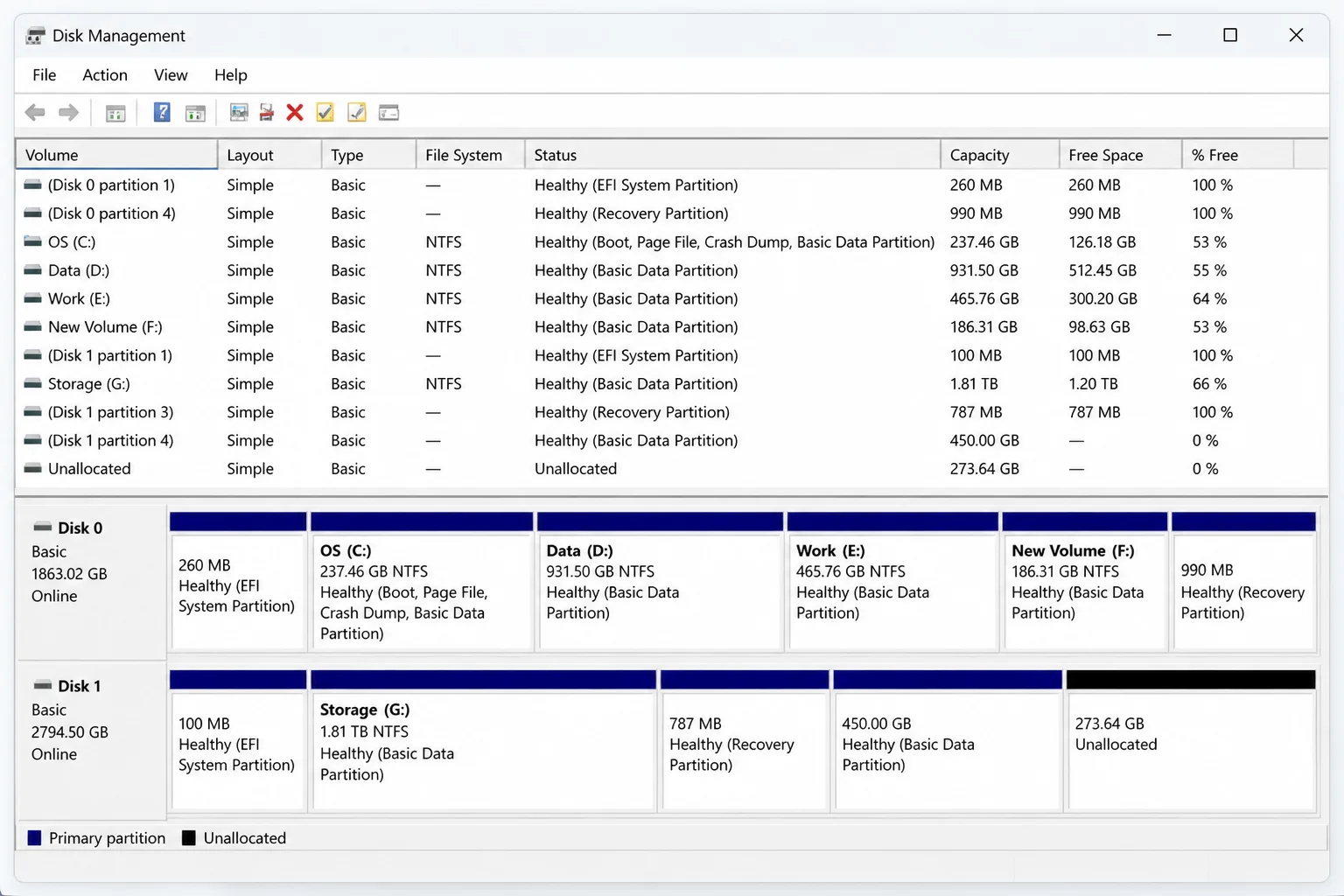Sort by the Status column header
Viewport: 1344px width, 896px height.
(x=733, y=155)
